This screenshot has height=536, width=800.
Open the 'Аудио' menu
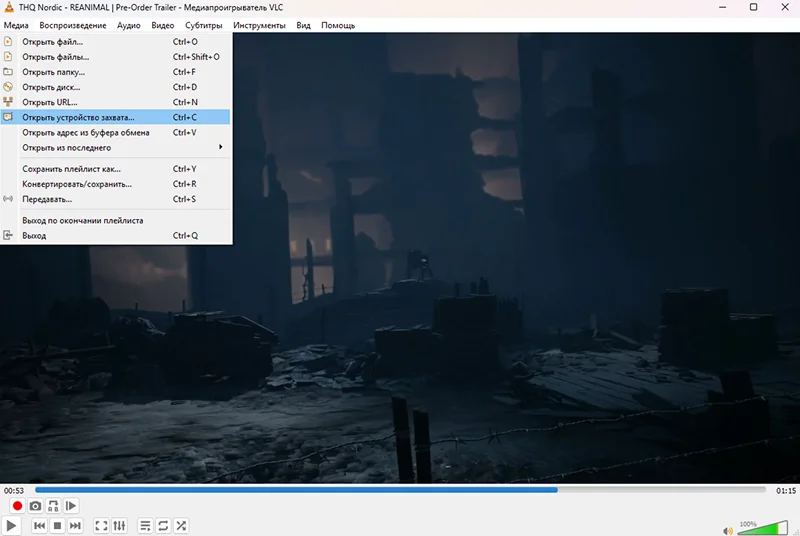128,25
